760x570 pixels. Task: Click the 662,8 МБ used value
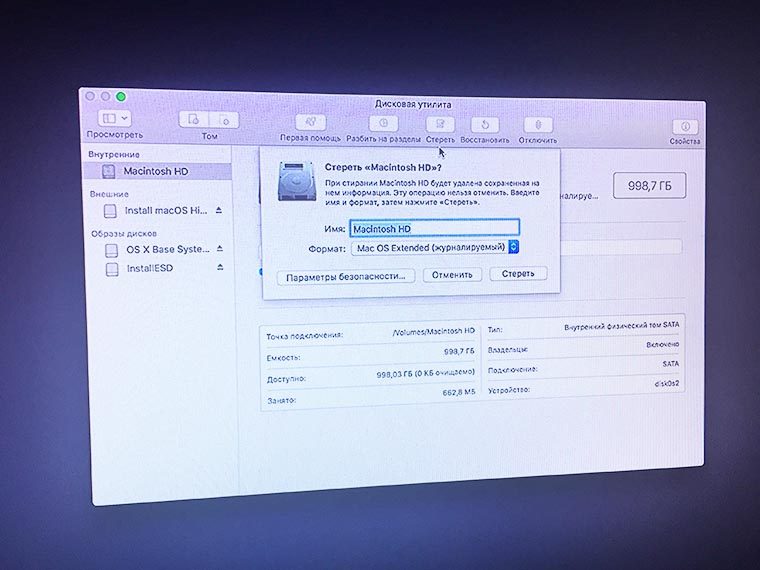[459, 392]
